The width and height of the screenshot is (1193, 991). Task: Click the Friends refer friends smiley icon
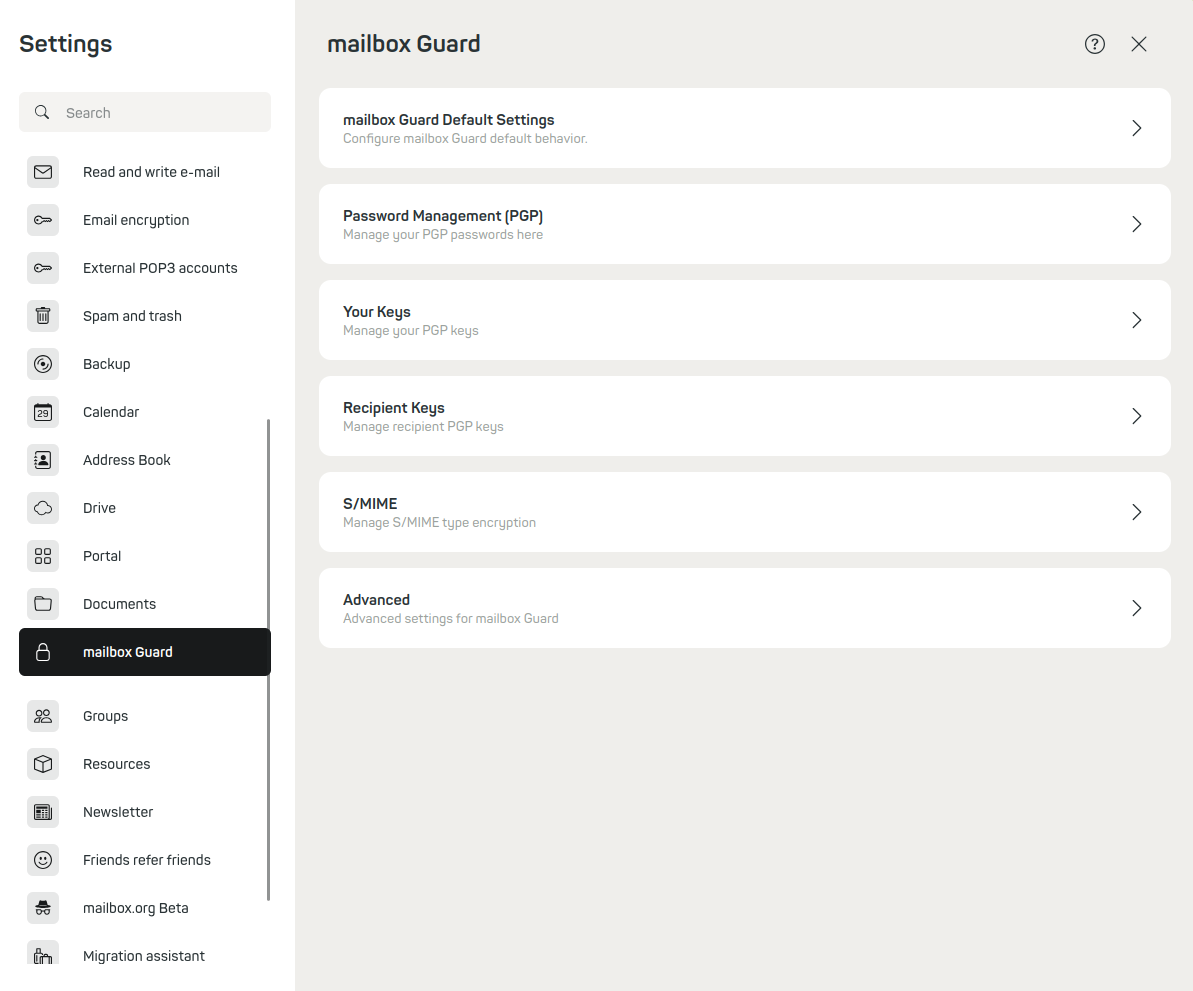(43, 860)
